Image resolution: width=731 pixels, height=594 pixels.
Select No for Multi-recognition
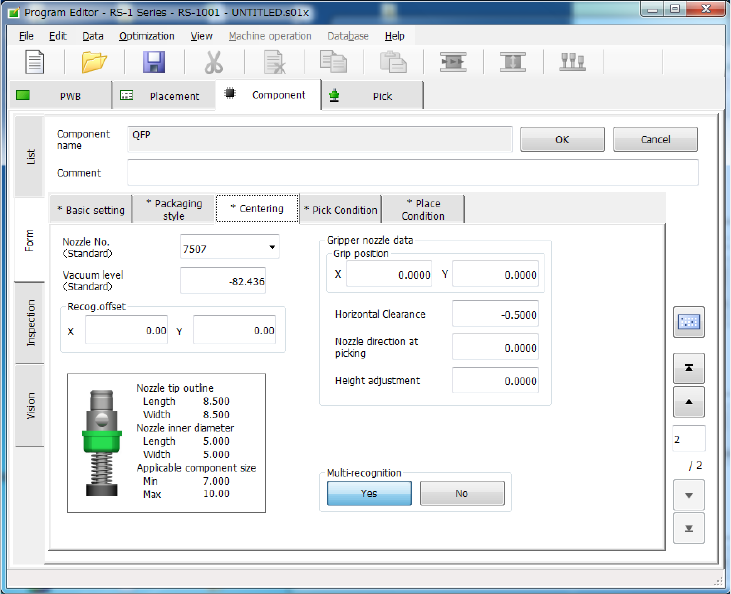462,493
